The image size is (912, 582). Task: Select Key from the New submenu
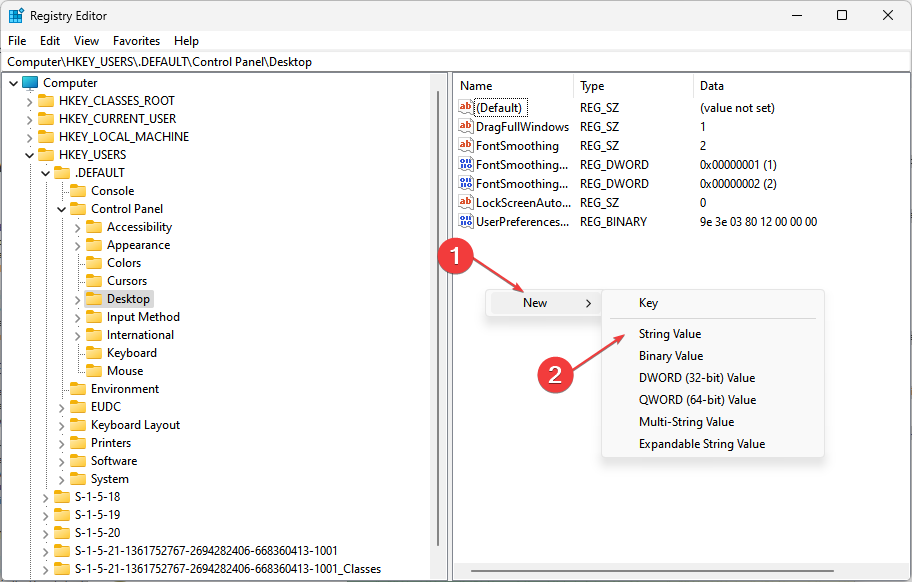pos(712,303)
